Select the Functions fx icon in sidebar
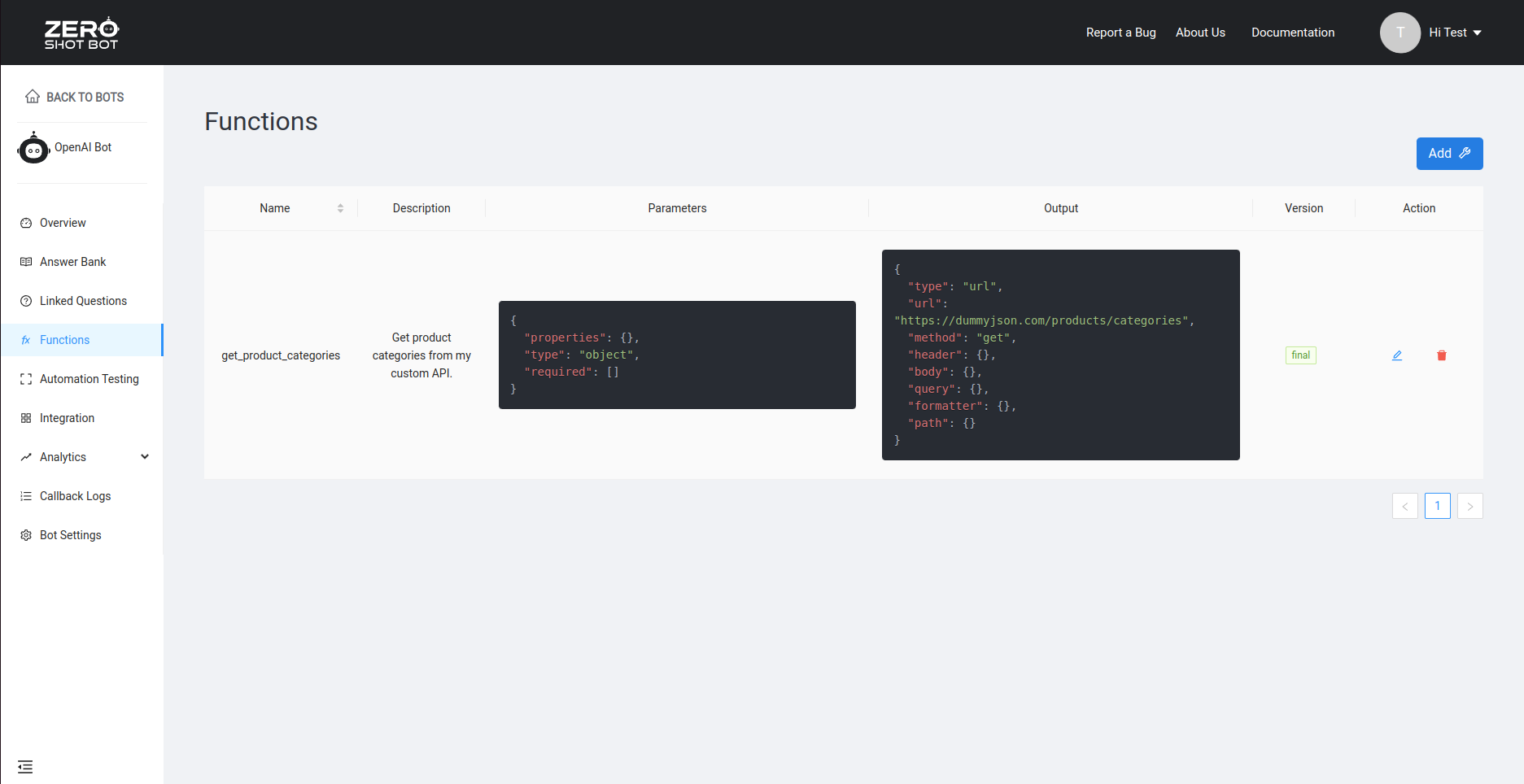1524x784 pixels. pos(27,340)
